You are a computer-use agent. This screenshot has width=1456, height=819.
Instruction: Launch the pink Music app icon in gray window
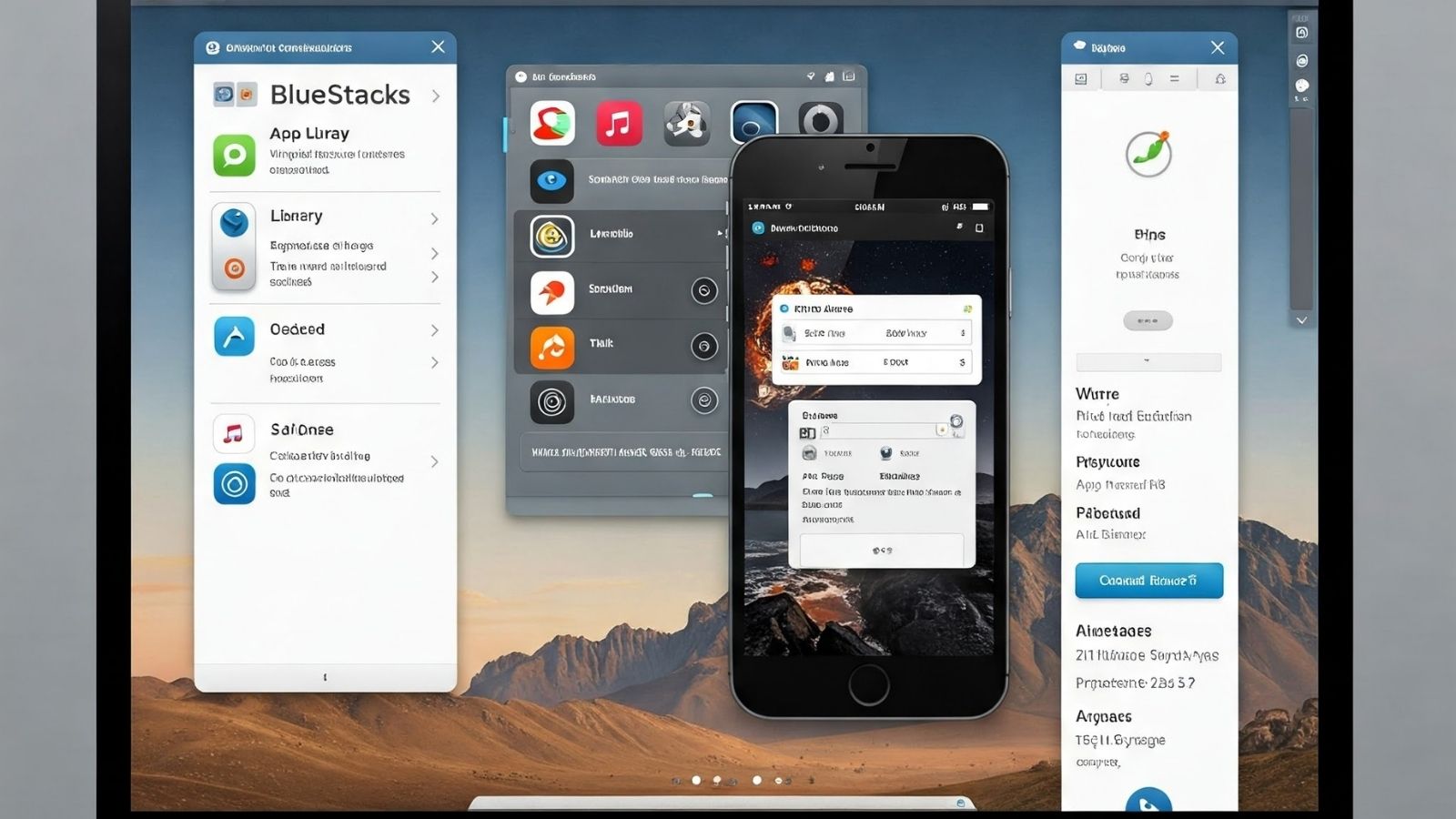[x=619, y=123]
